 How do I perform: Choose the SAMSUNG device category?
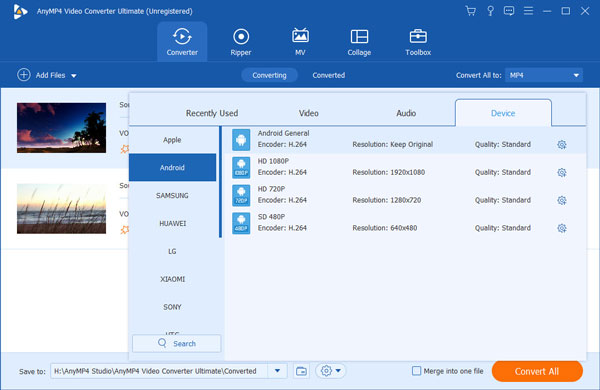(x=172, y=195)
